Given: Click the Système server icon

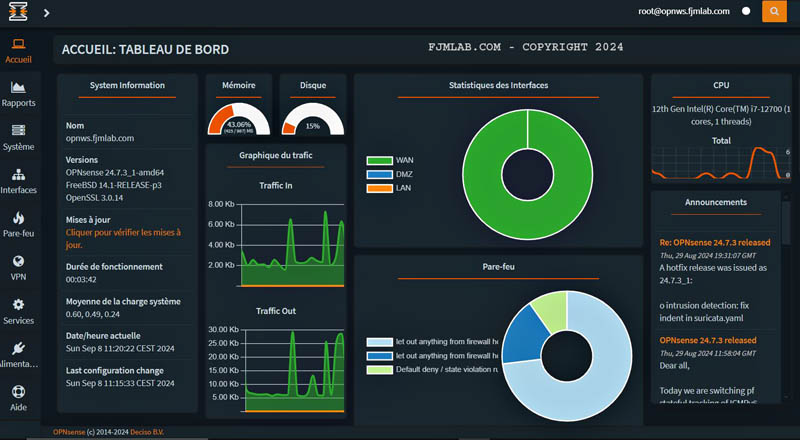Looking at the screenshot, I should pos(18,131).
